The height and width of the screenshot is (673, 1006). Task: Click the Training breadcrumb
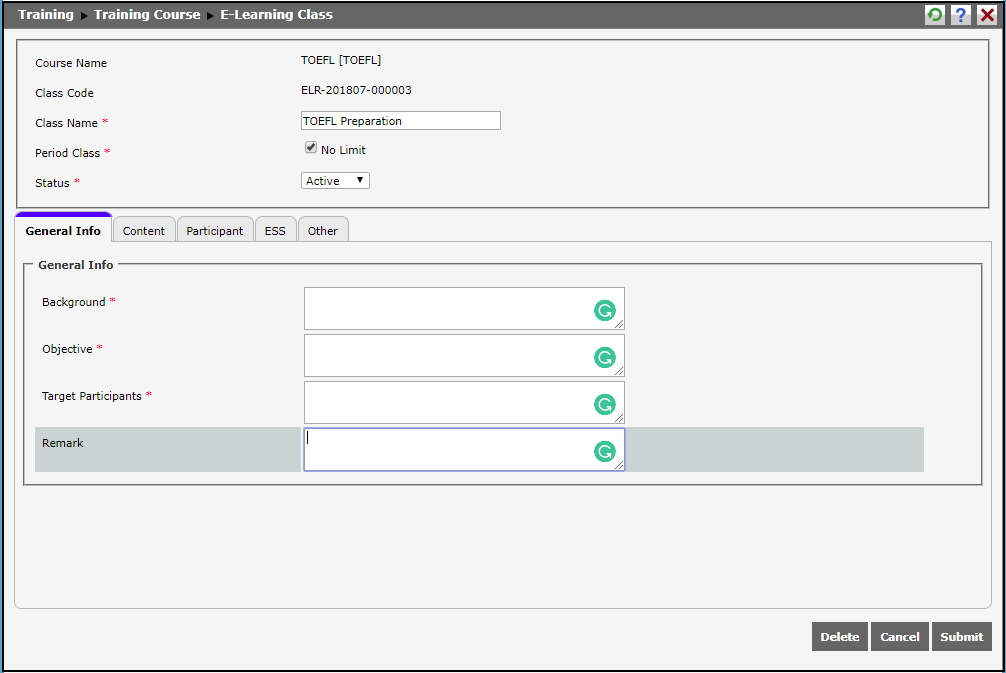[x=46, y=14]
